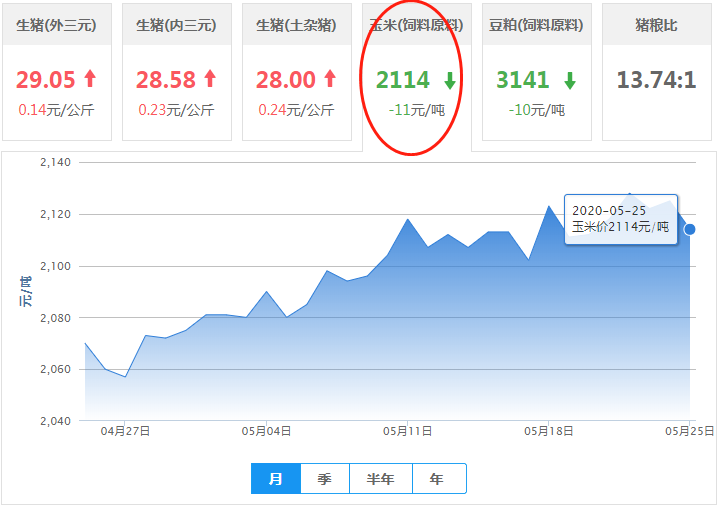Viewport: 717px width, 506px height.
Task: Click the 0.24元/公斤 change text
Action: pyautogui.click(x=296, y=110)
